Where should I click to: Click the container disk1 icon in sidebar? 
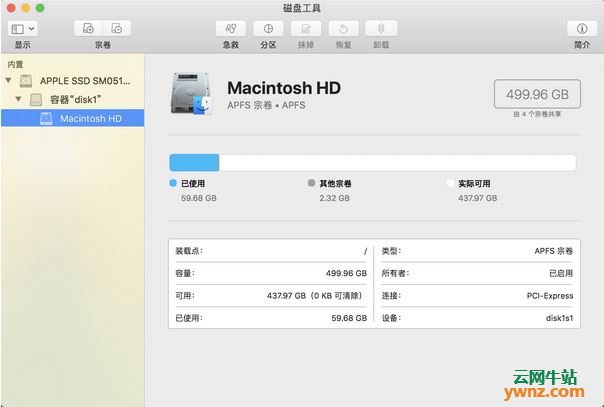(x=36, y=100)
